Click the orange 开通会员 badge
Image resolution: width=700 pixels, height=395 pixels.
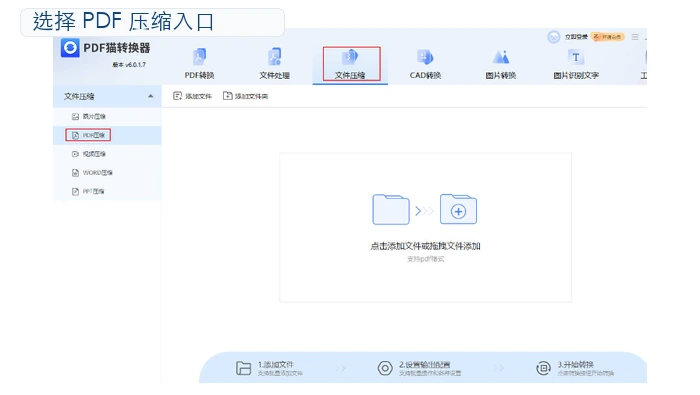click(x=608, y=37)
